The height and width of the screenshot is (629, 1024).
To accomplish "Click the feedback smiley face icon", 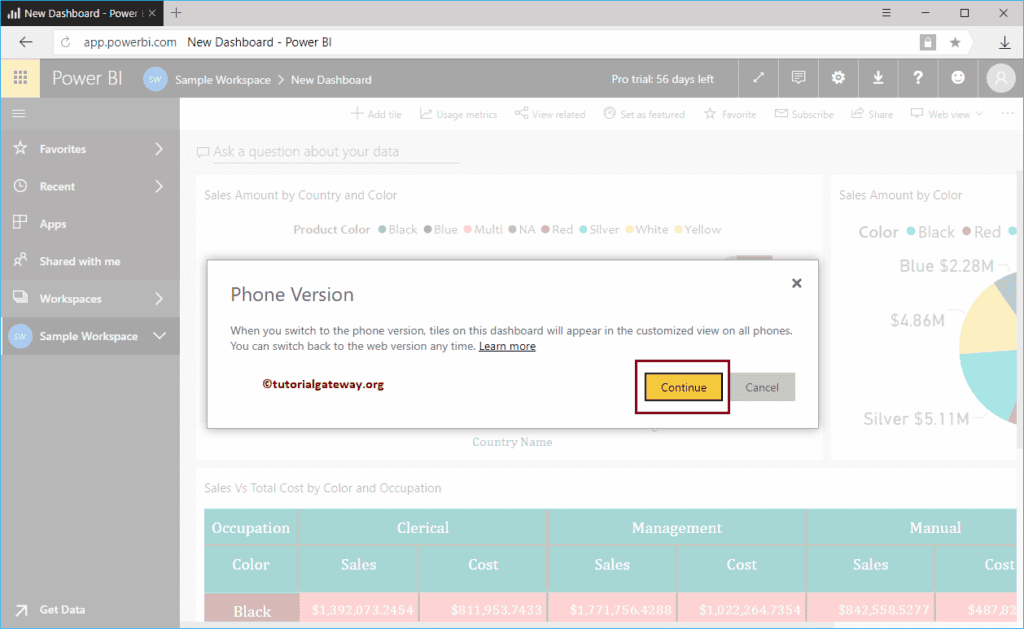I will click(x=957, y=78).
